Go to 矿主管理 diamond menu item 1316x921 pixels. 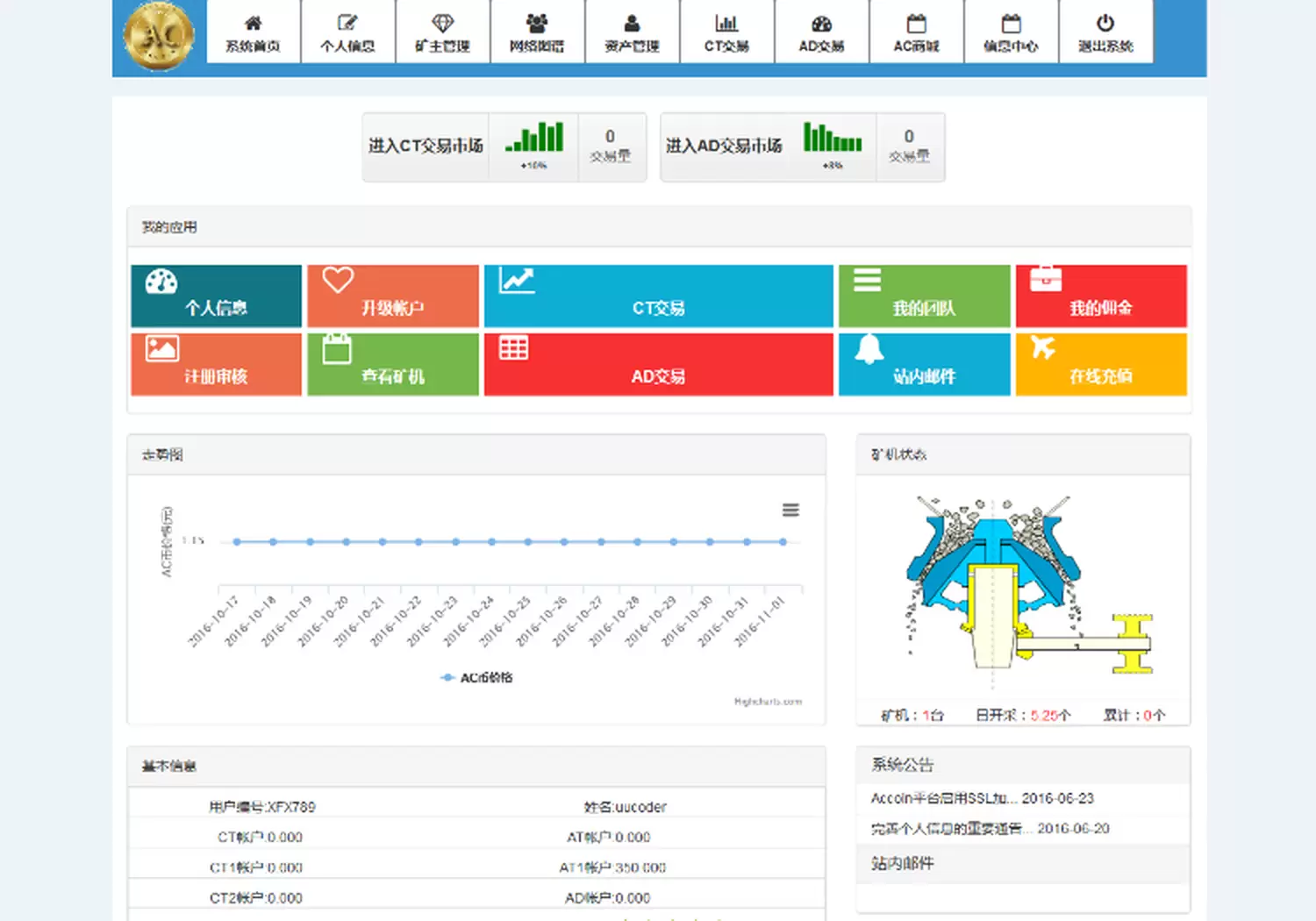coord(442,33)
